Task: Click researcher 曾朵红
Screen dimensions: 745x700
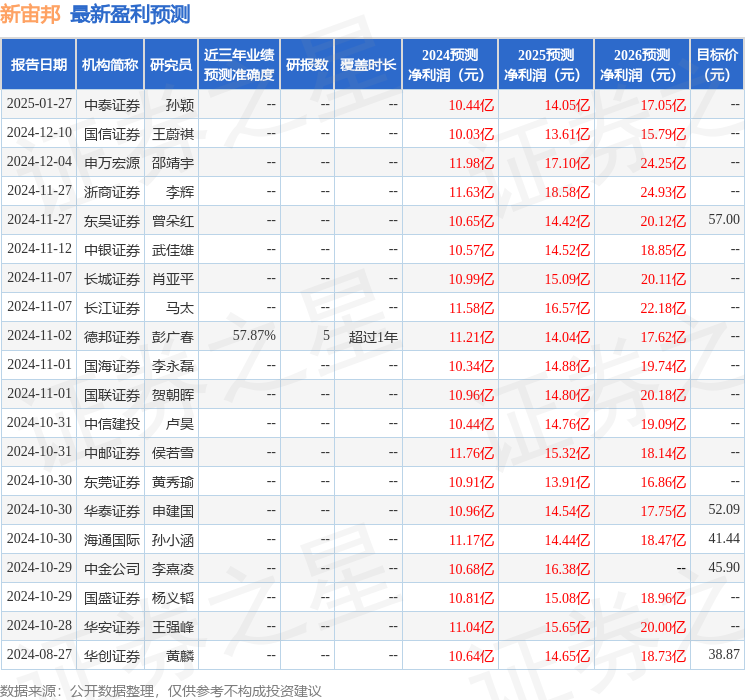Action: pos(173,221)
